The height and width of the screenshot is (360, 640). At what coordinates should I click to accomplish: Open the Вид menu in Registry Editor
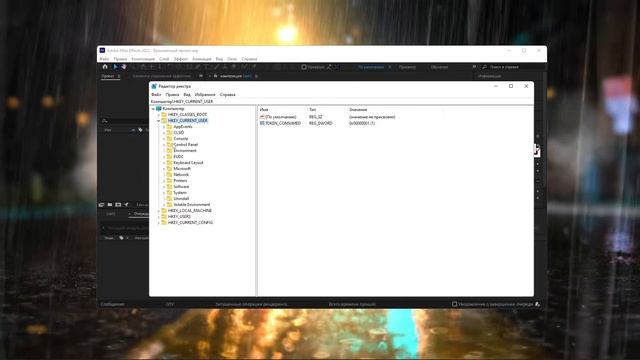[187, 95]
